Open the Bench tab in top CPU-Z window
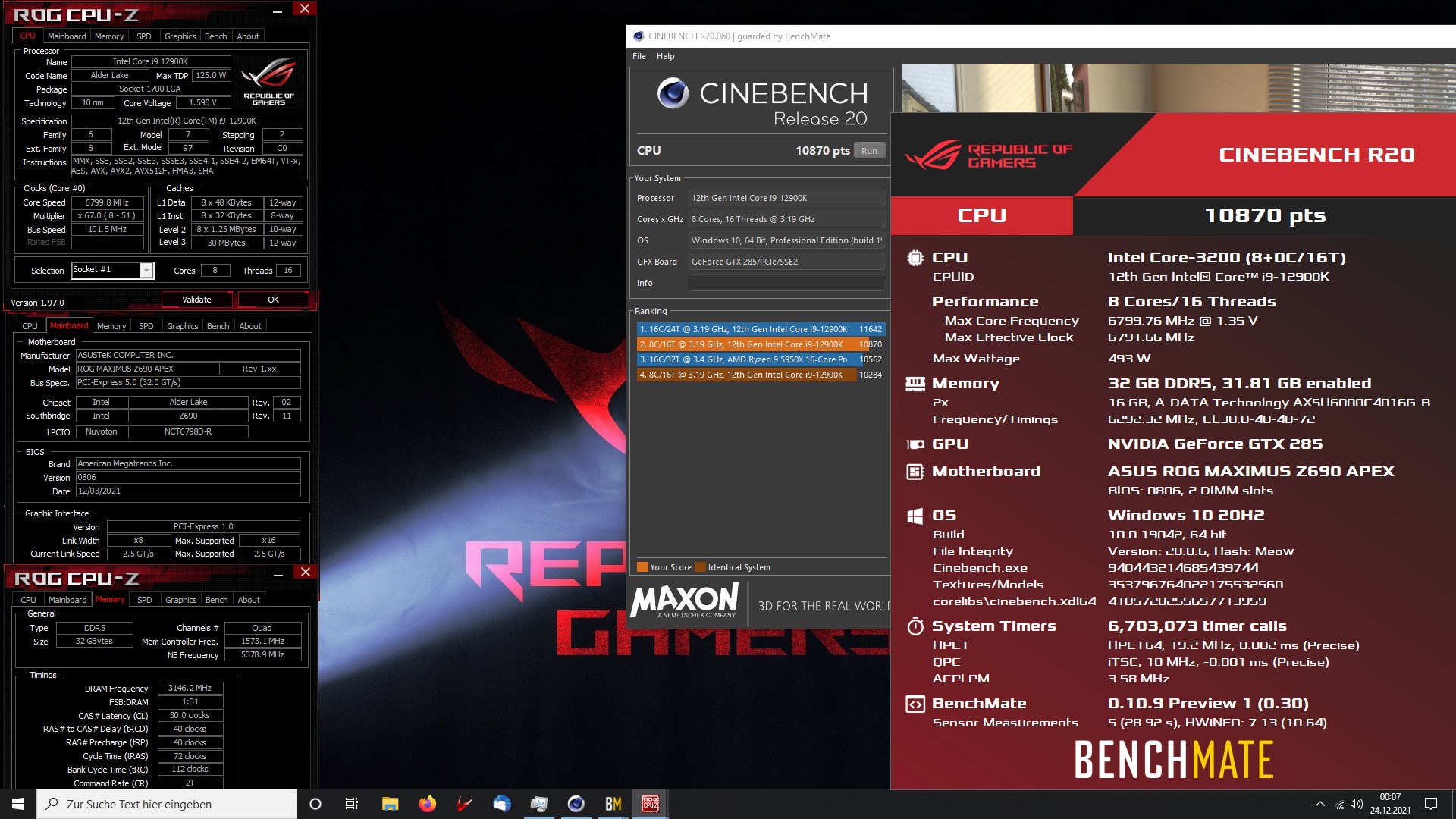This screenshot has height=819, width=1456. coord(216,36)
